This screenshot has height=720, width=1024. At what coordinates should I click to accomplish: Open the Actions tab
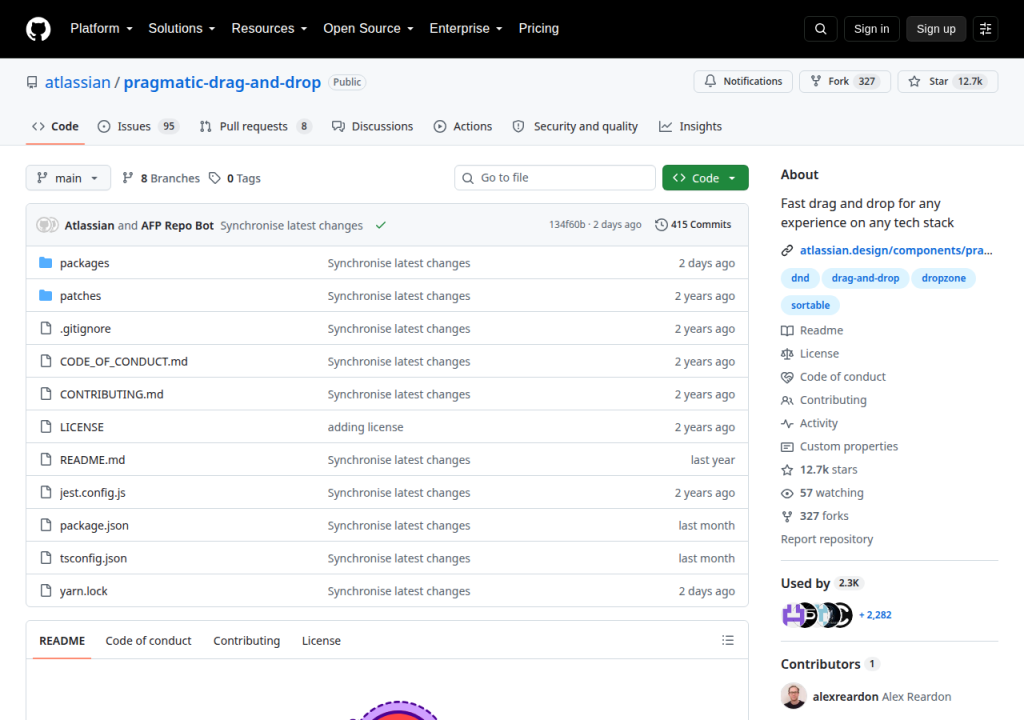463,126
